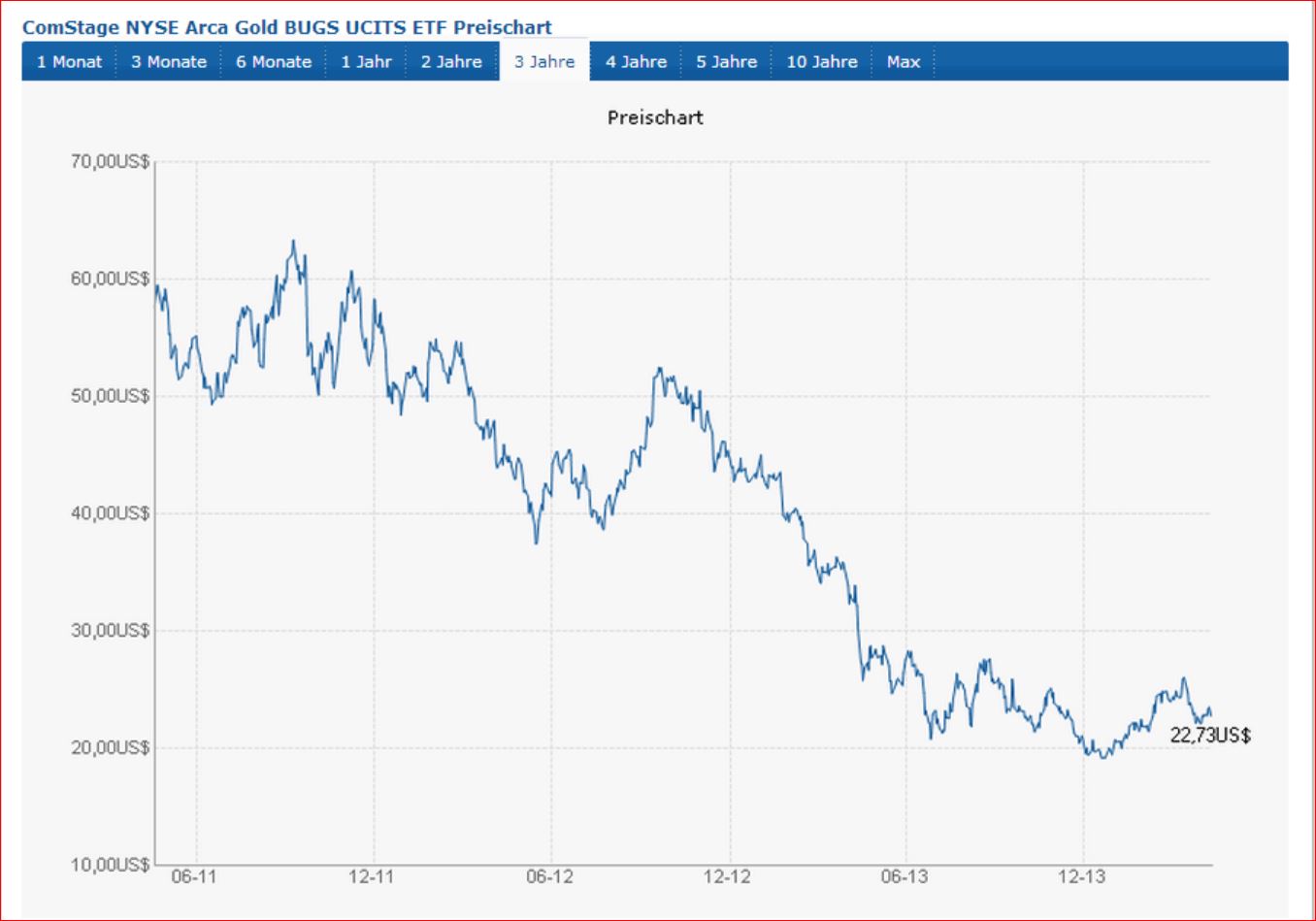Show the 1 Jahr price chart
Screen dimensions: 1316x921
(366, 61)
